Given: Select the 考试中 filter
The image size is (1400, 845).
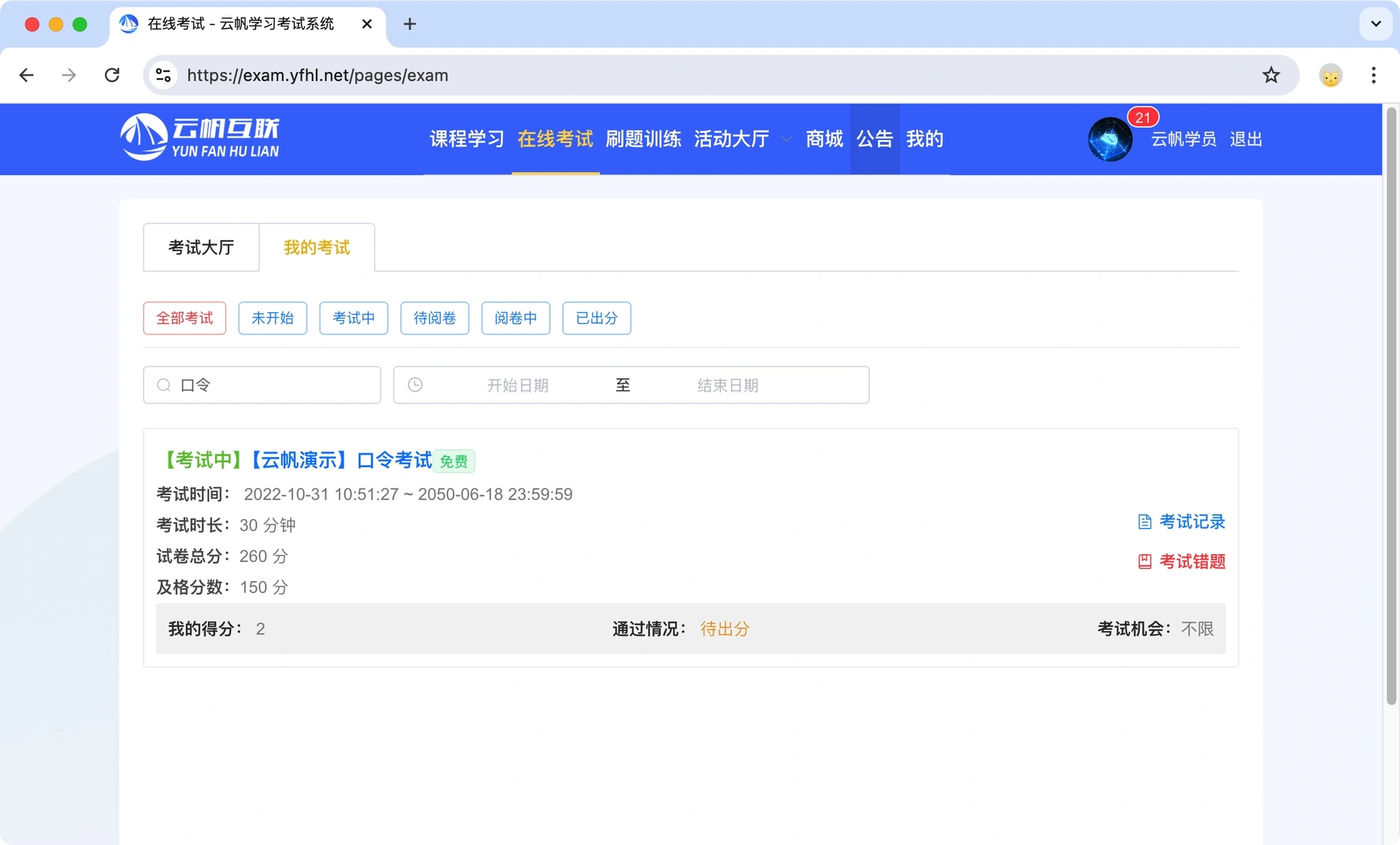Looking at the screenshot, I should (354, 318).
